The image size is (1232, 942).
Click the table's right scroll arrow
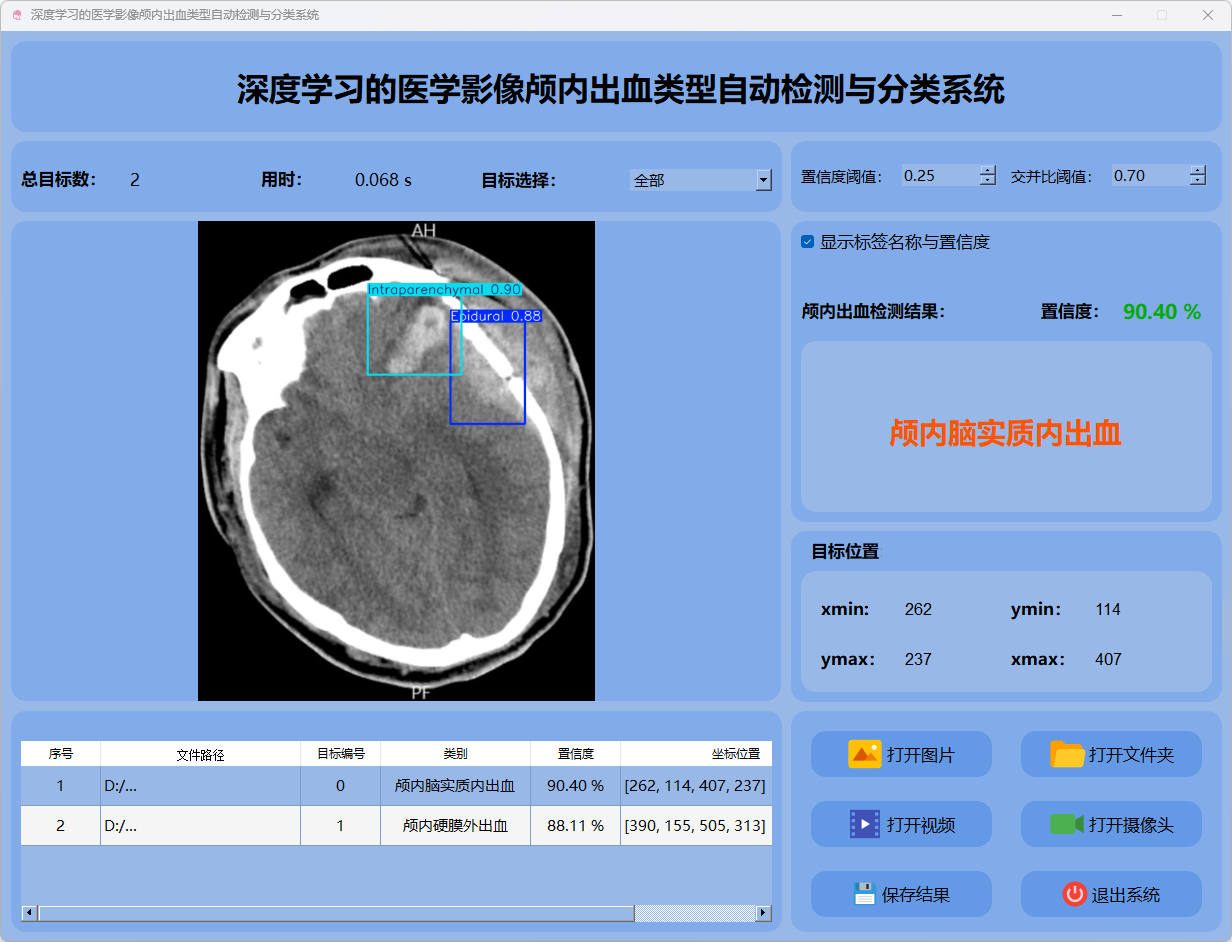point(764,913)
